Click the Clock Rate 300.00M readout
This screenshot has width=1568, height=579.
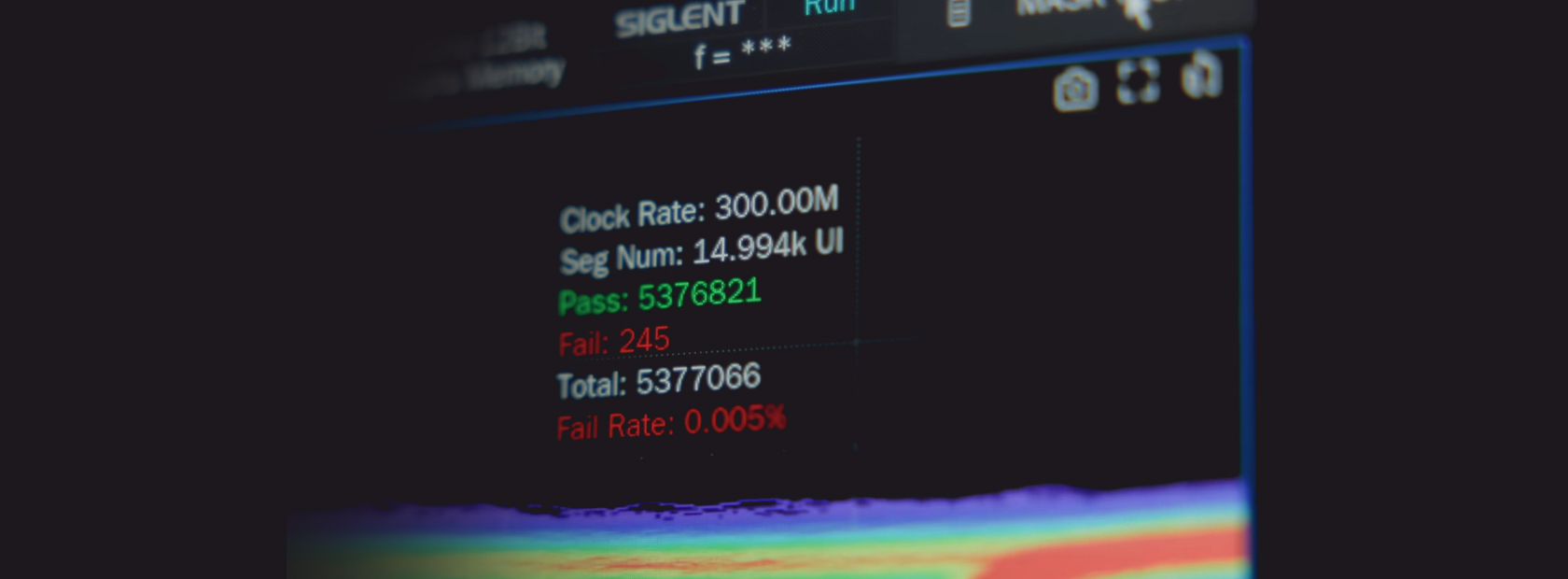[x=699, y=210]
